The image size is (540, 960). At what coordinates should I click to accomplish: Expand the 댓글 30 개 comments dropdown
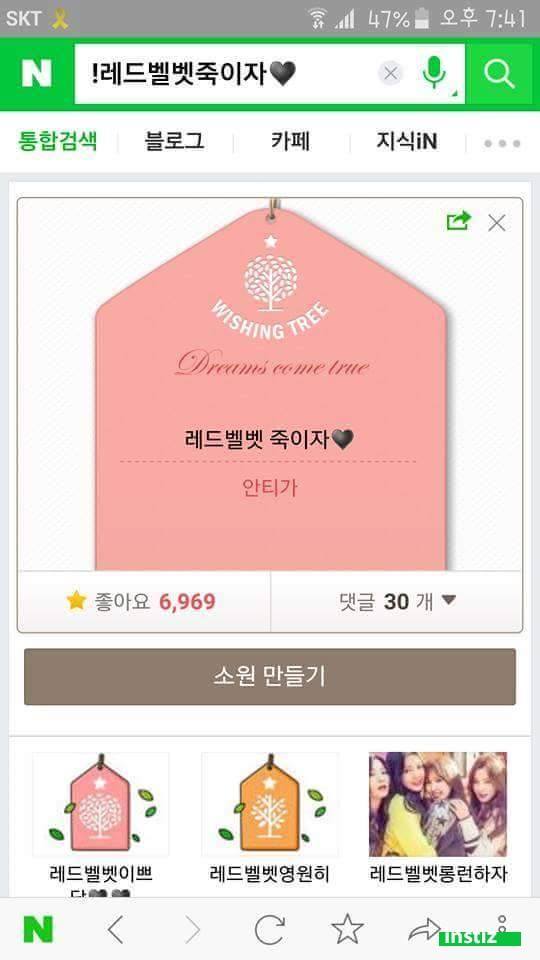[x=397, y=601]
